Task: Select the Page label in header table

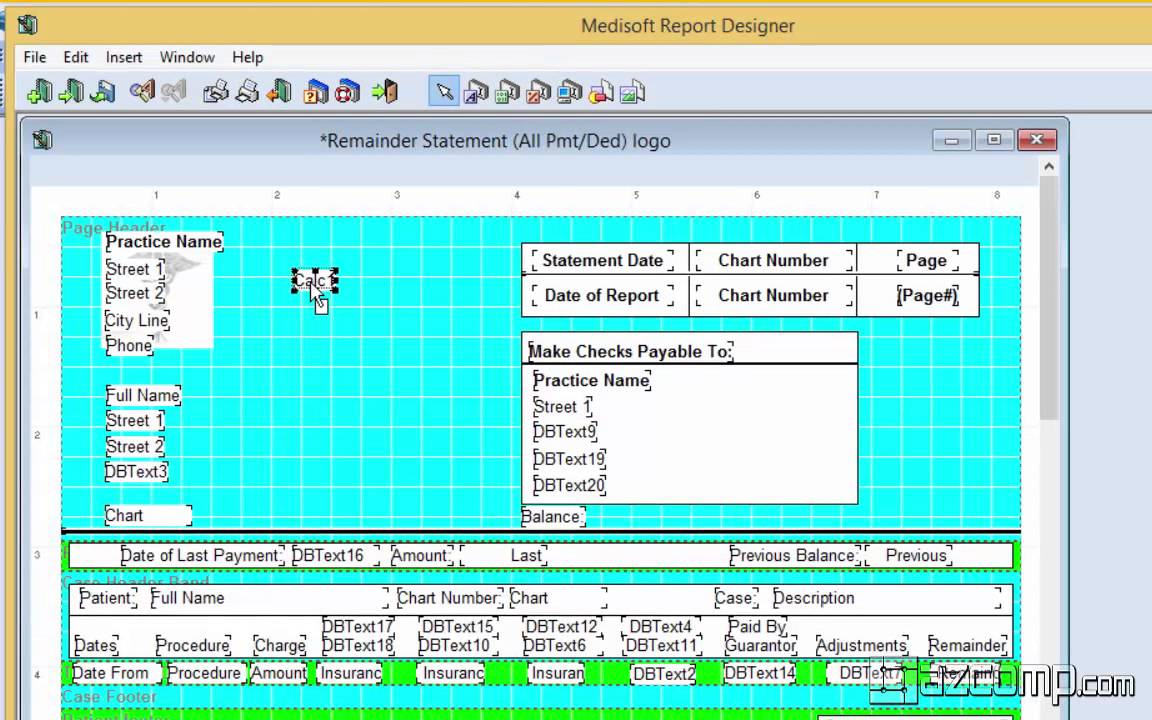Action: tap(927, 260)
